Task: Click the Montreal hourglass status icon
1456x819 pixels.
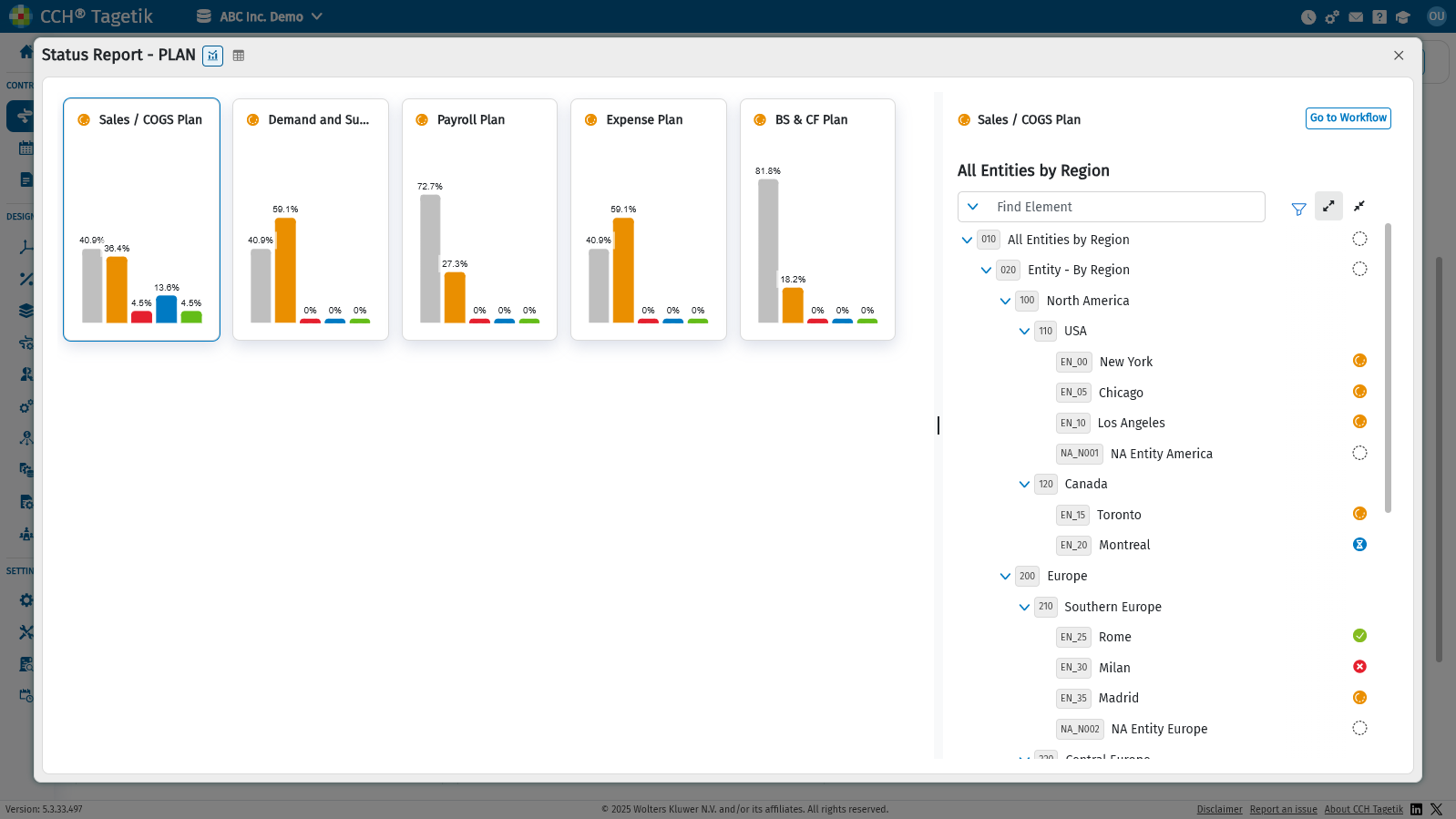Action: pos(1359,545)
